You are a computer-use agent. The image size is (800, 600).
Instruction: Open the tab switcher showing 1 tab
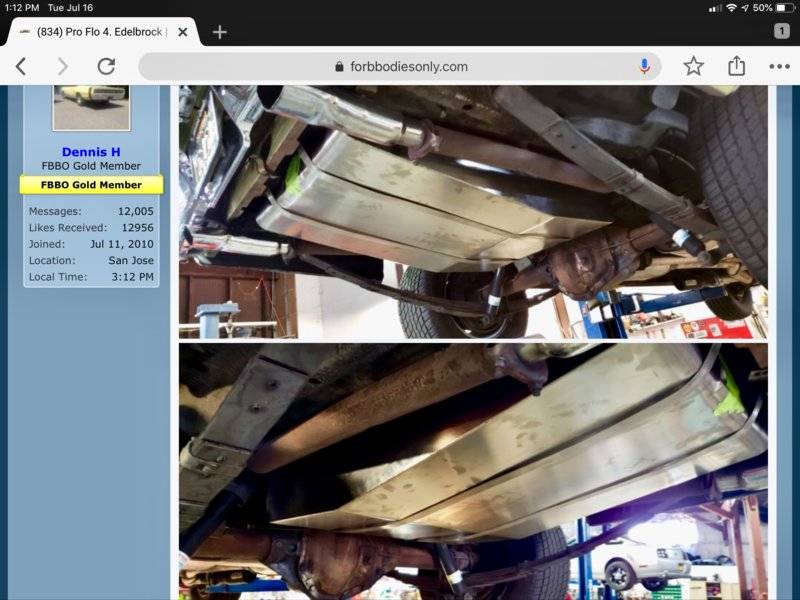pos(781,31)
